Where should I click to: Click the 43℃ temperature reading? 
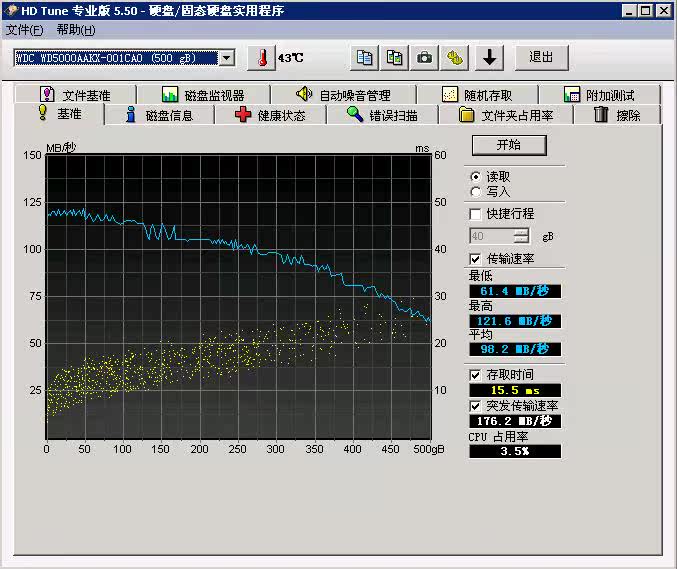[291, 57]
